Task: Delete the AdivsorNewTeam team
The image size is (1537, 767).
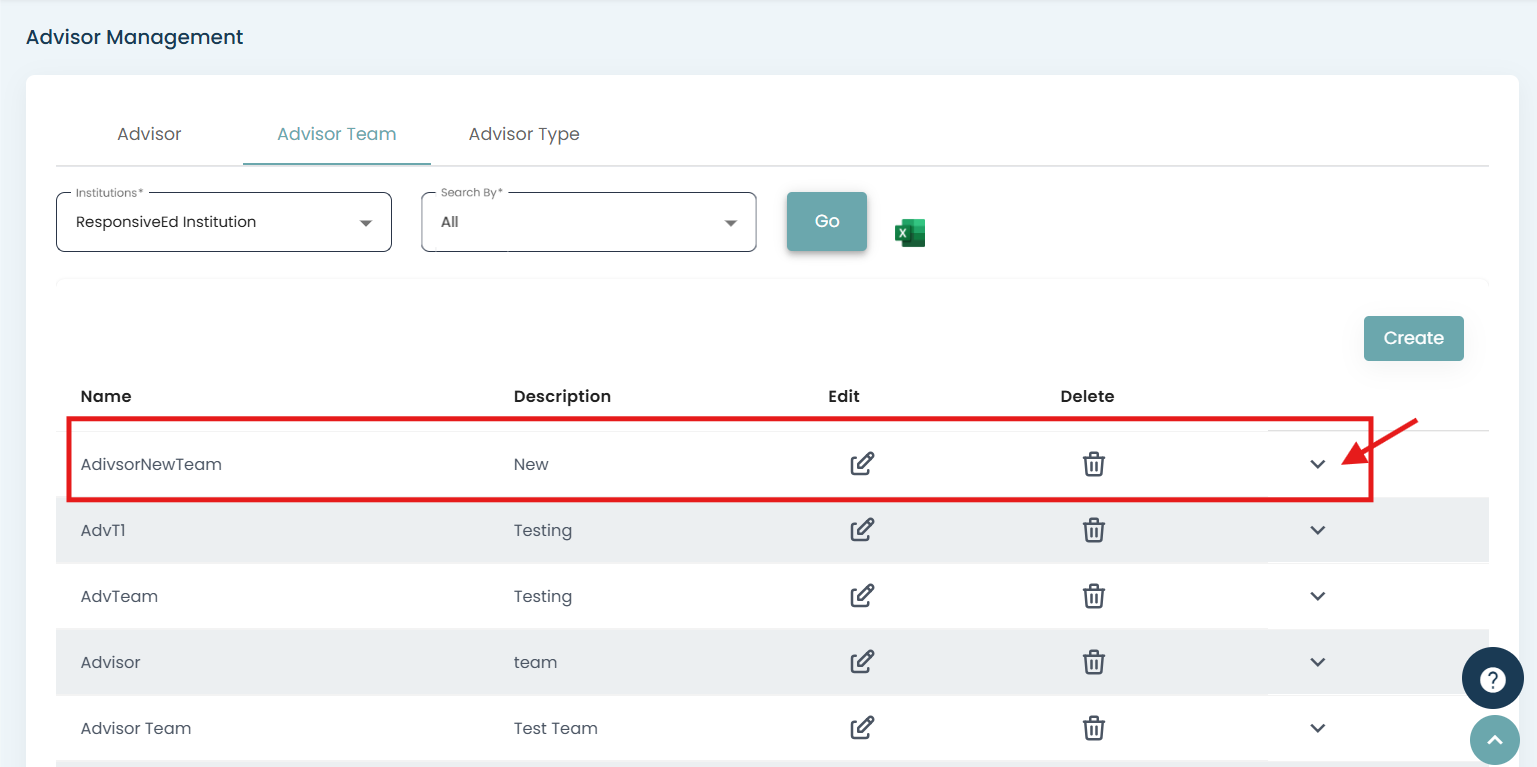Action: [1094, 464]
